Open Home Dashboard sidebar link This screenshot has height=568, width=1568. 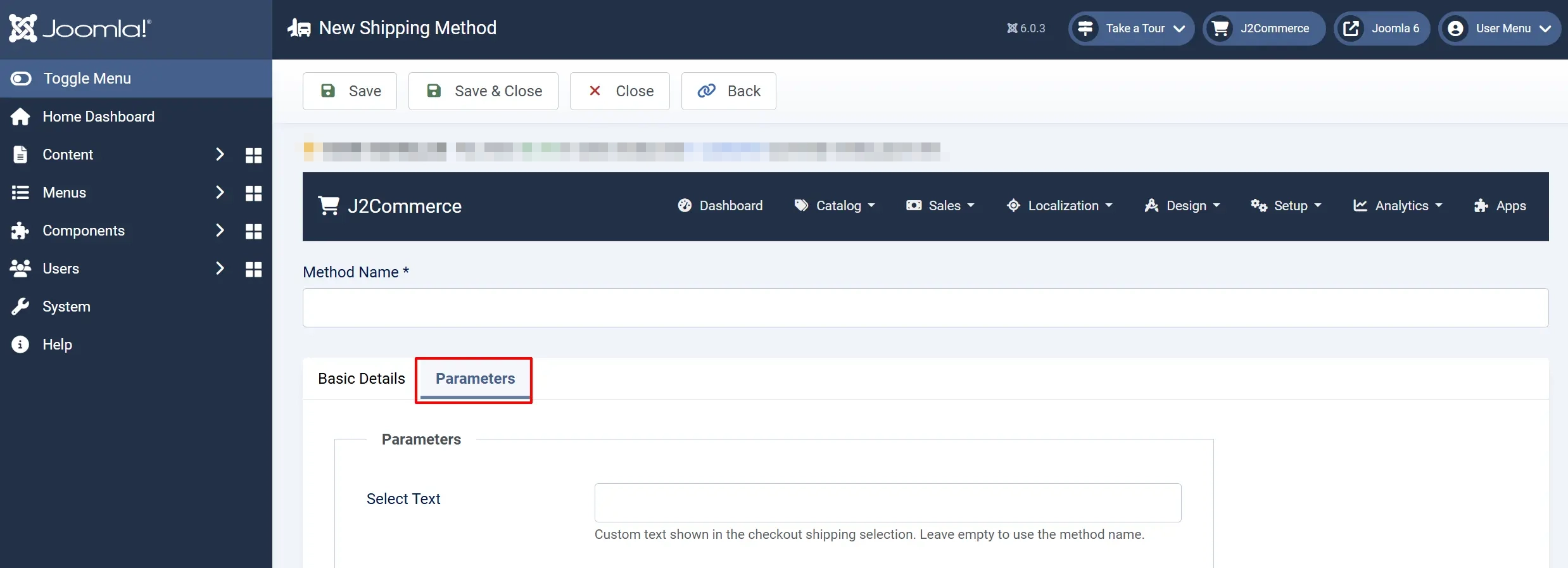pyautogui.click(x=99, y=117)
